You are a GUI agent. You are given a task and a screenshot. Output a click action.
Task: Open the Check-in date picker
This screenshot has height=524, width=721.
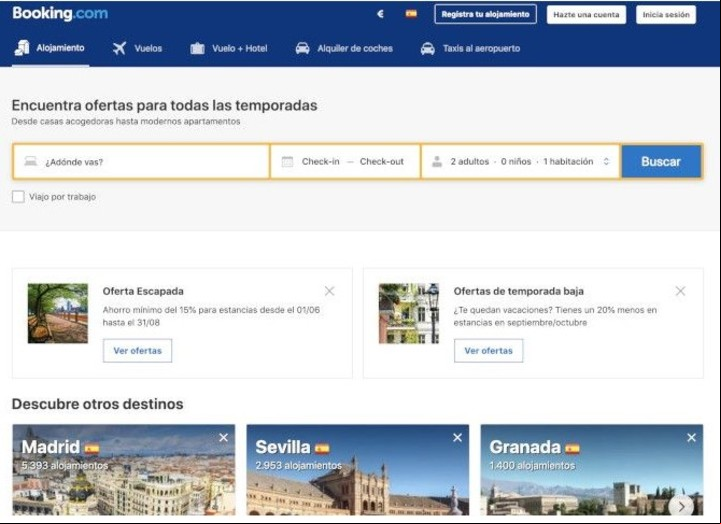tap(320, 161)
